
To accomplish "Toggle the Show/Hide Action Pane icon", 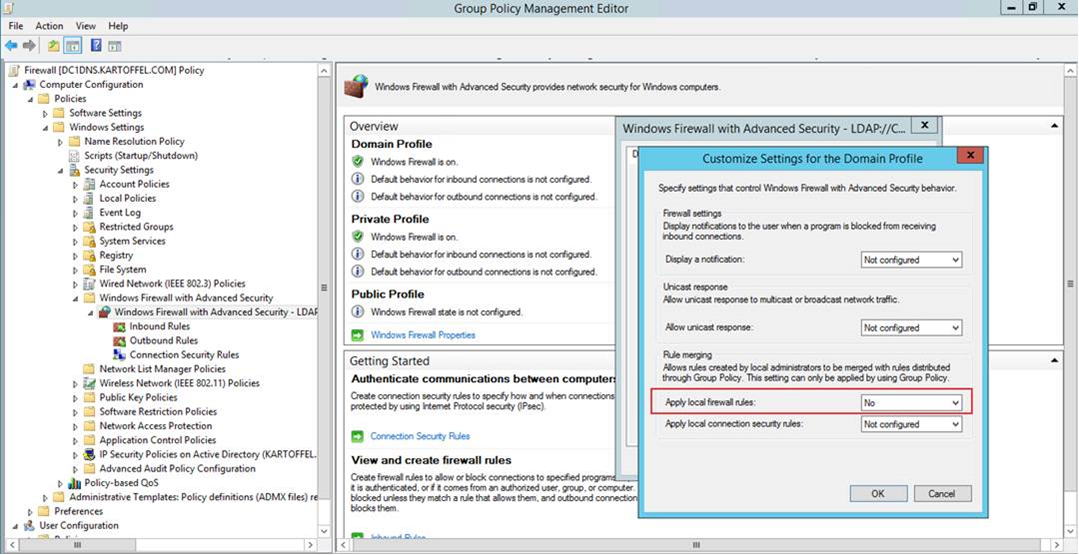I will (x=115, y=45).
